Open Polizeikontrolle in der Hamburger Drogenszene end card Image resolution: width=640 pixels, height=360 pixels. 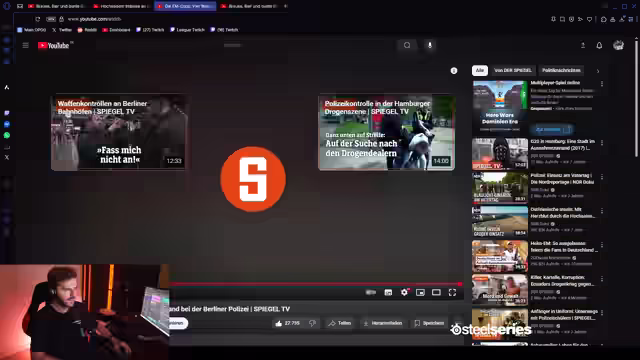[387, 133]
